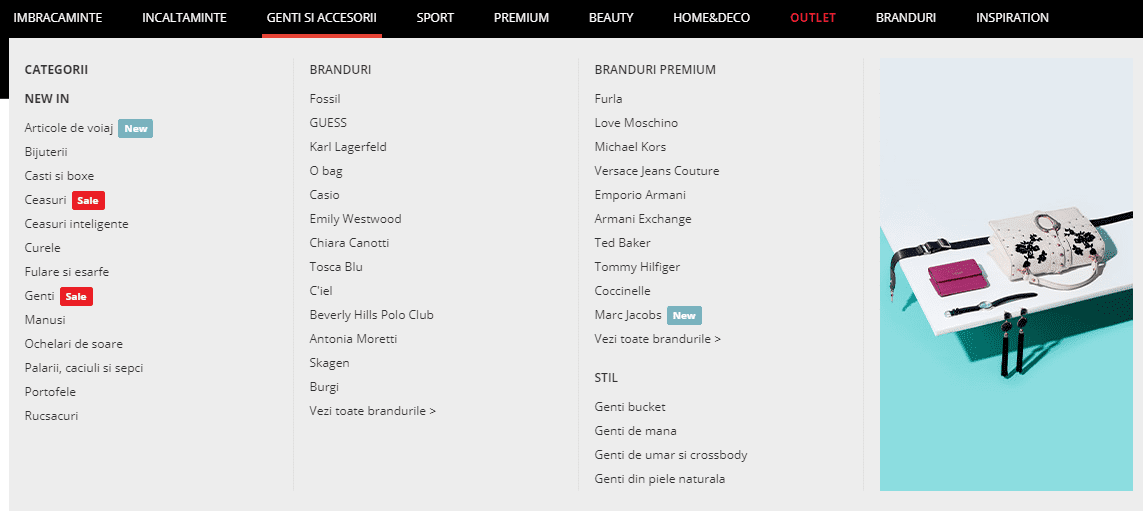Go to Versace Jeans Couture

656,171
